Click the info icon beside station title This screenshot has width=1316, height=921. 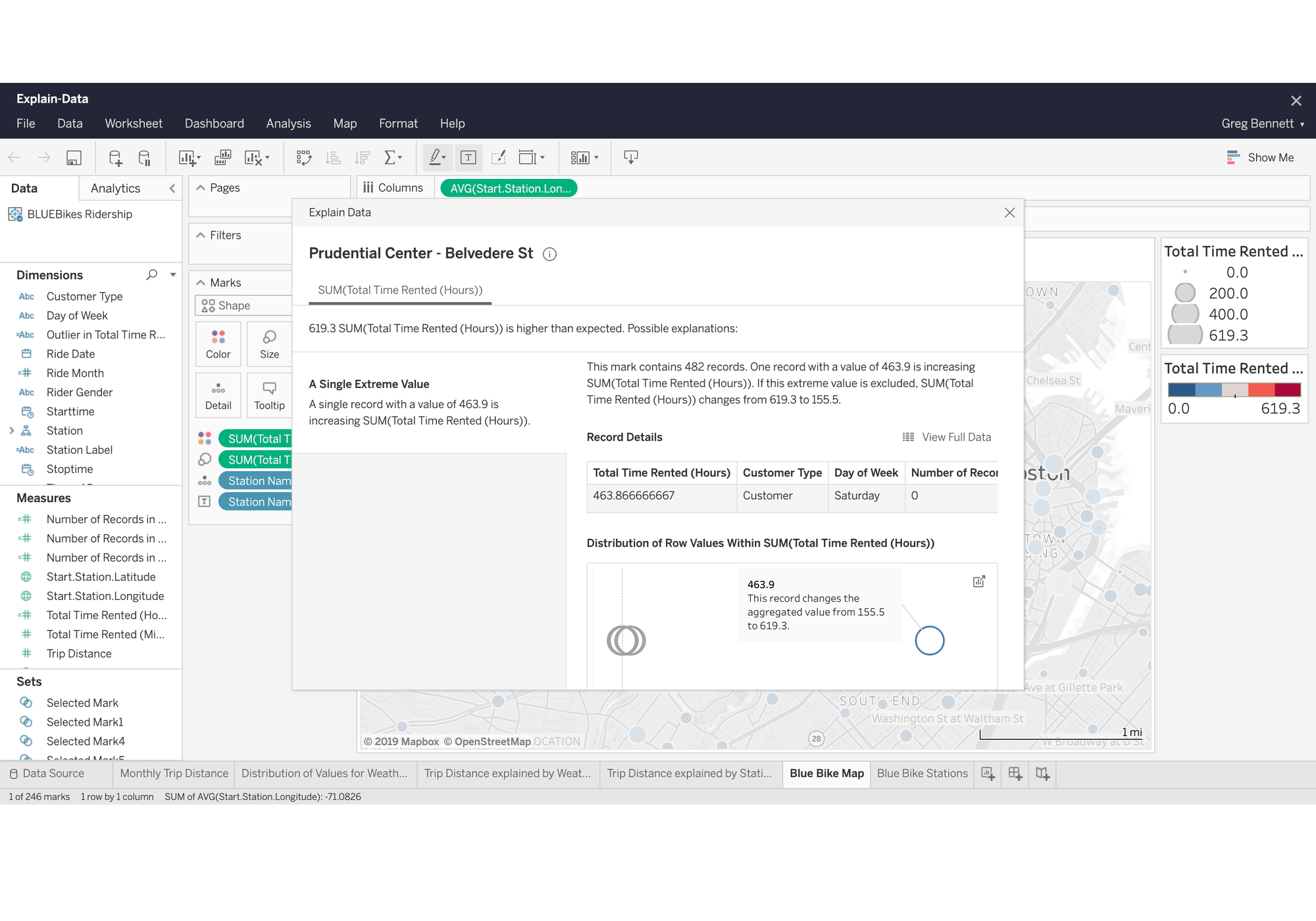[549, 255]
